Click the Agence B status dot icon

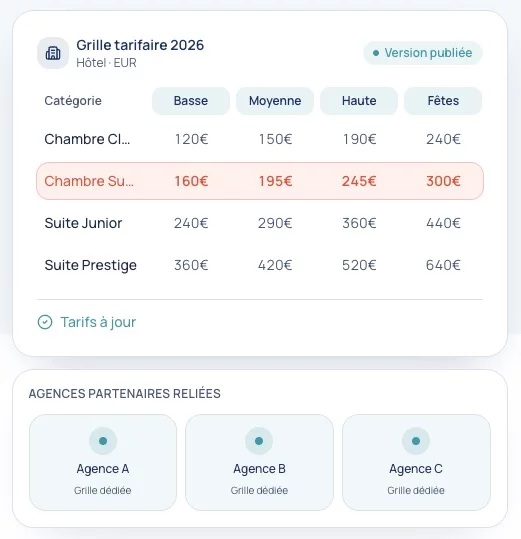(259, 441)
